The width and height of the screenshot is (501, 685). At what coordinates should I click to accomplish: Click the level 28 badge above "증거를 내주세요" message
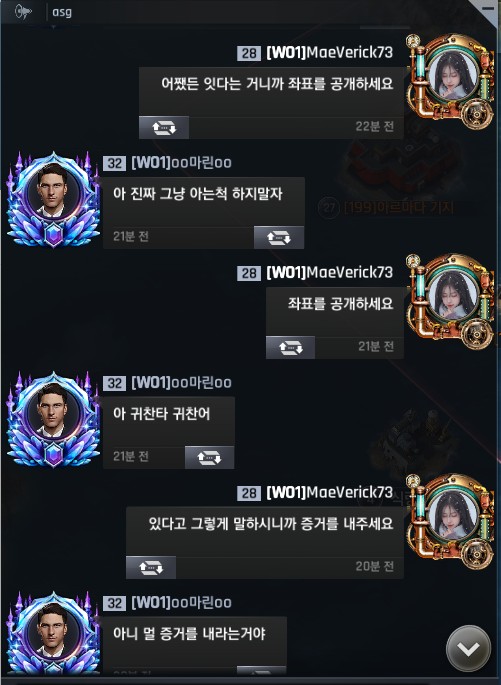pyautogui.click(x=249, y=493)
